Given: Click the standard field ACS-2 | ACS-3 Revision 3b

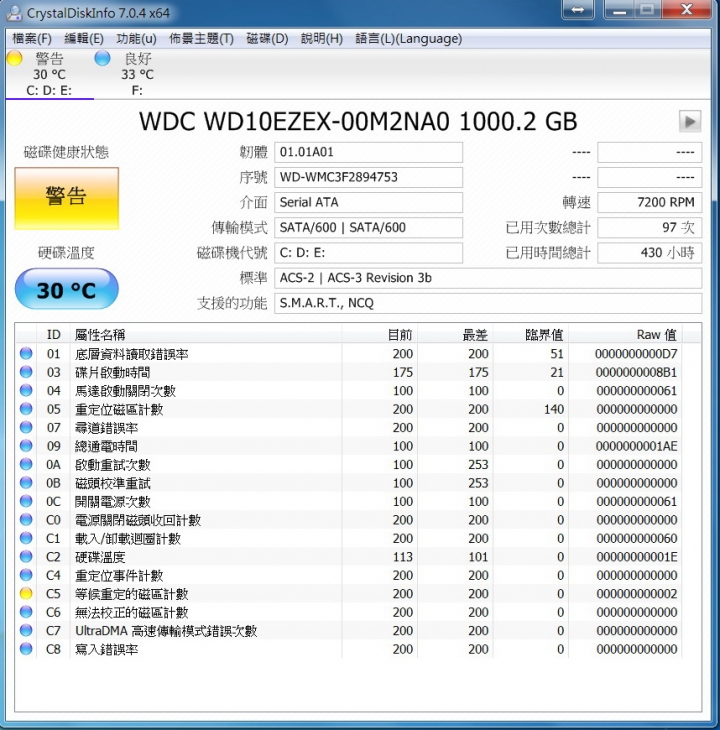Looking at the screenshot, I should click(488, 278).
